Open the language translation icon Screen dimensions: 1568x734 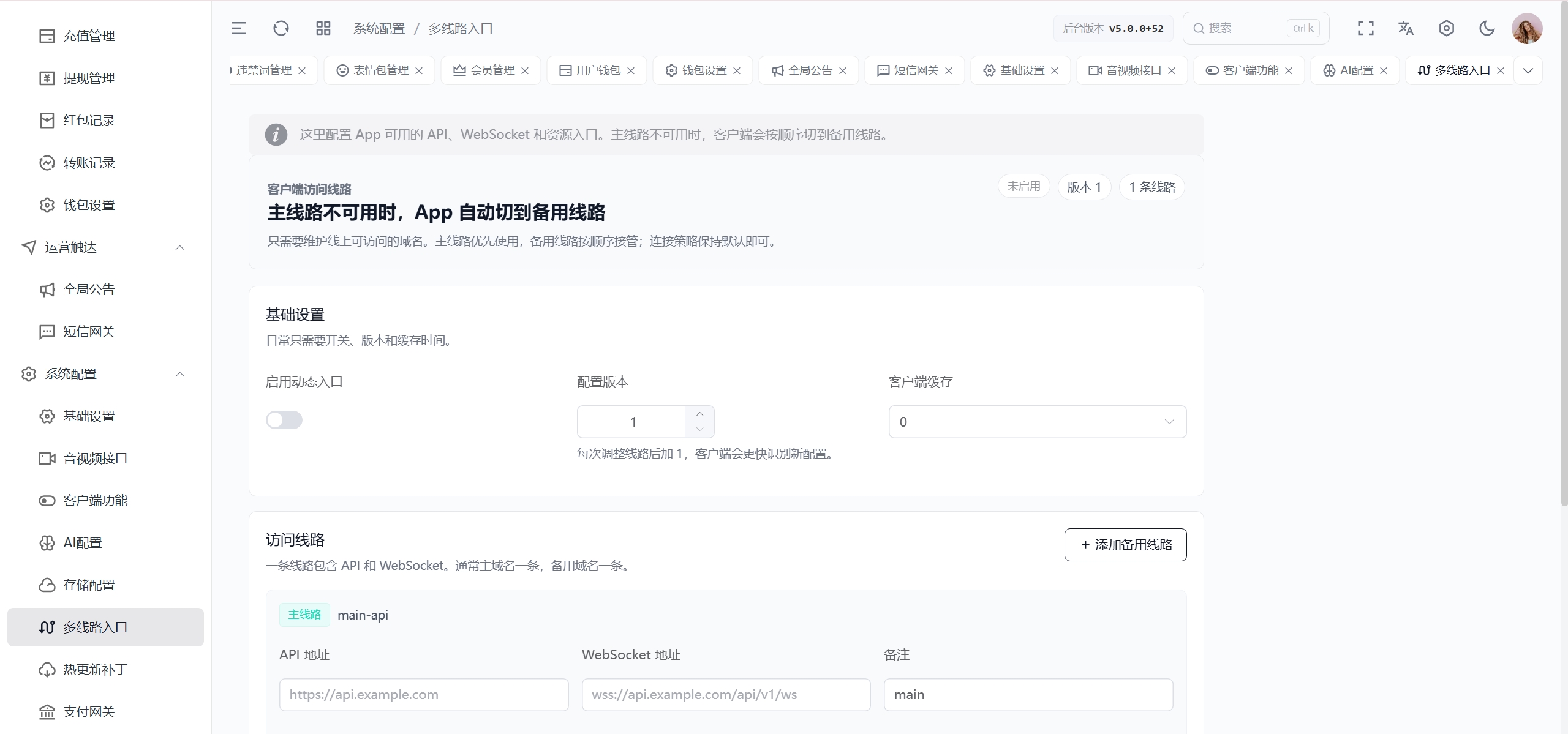(1406, 28)
